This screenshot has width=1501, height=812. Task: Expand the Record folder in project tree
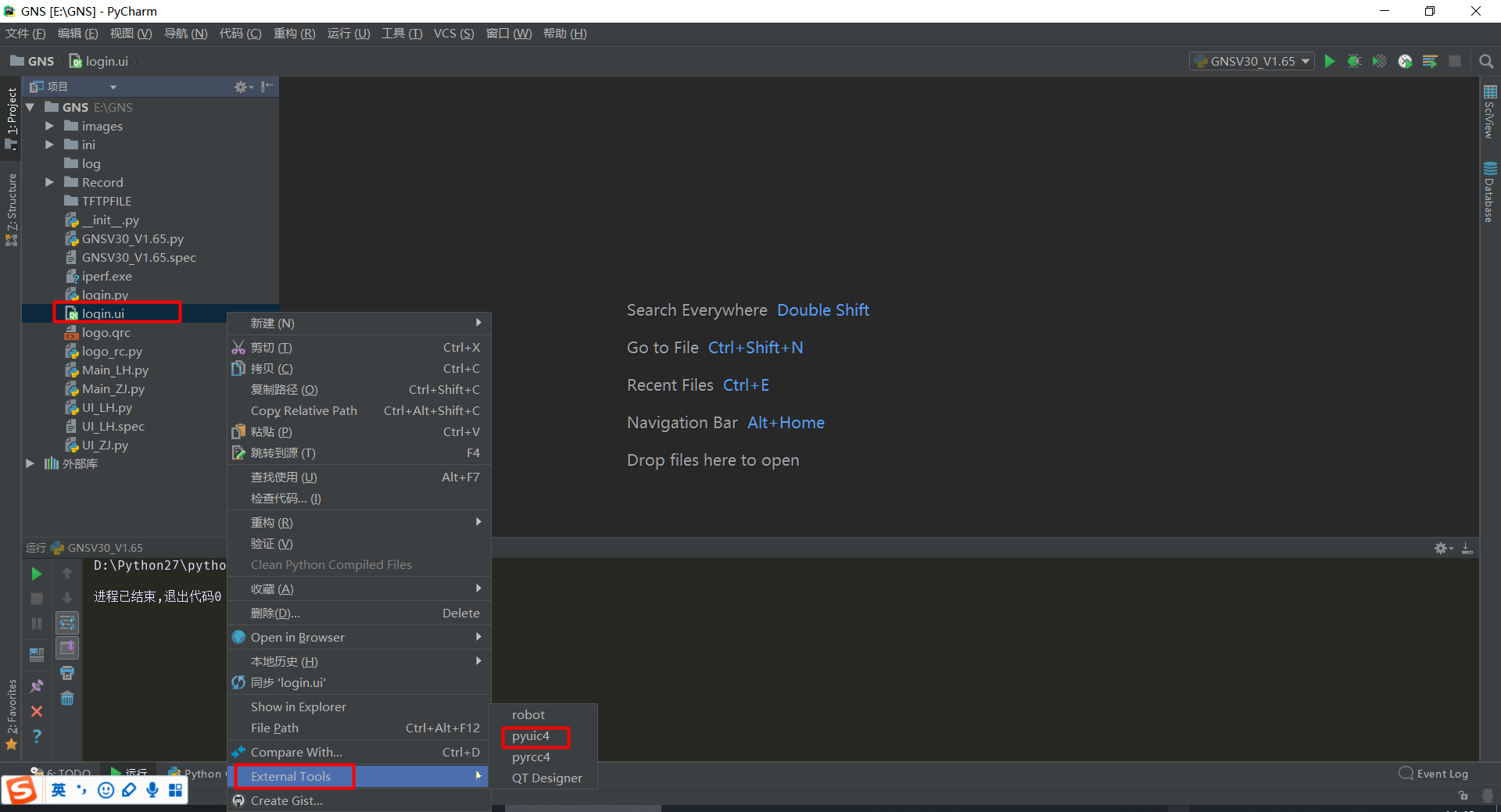(x=49, y=182)
